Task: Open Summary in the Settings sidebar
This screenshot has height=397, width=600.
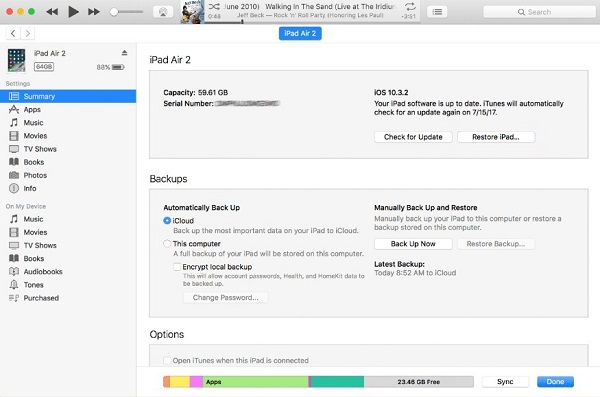Action: pyautogui.click(x=68, y=96)
